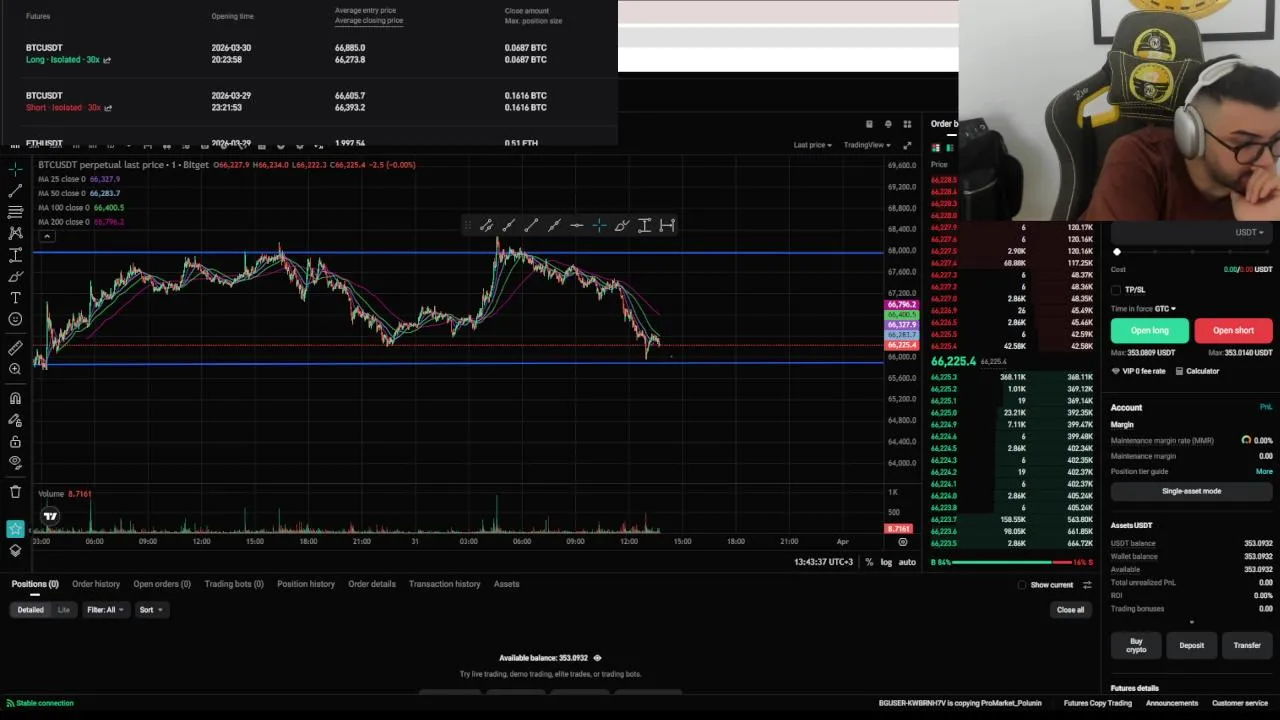Open the Calculator

[x=1197, y=371]
